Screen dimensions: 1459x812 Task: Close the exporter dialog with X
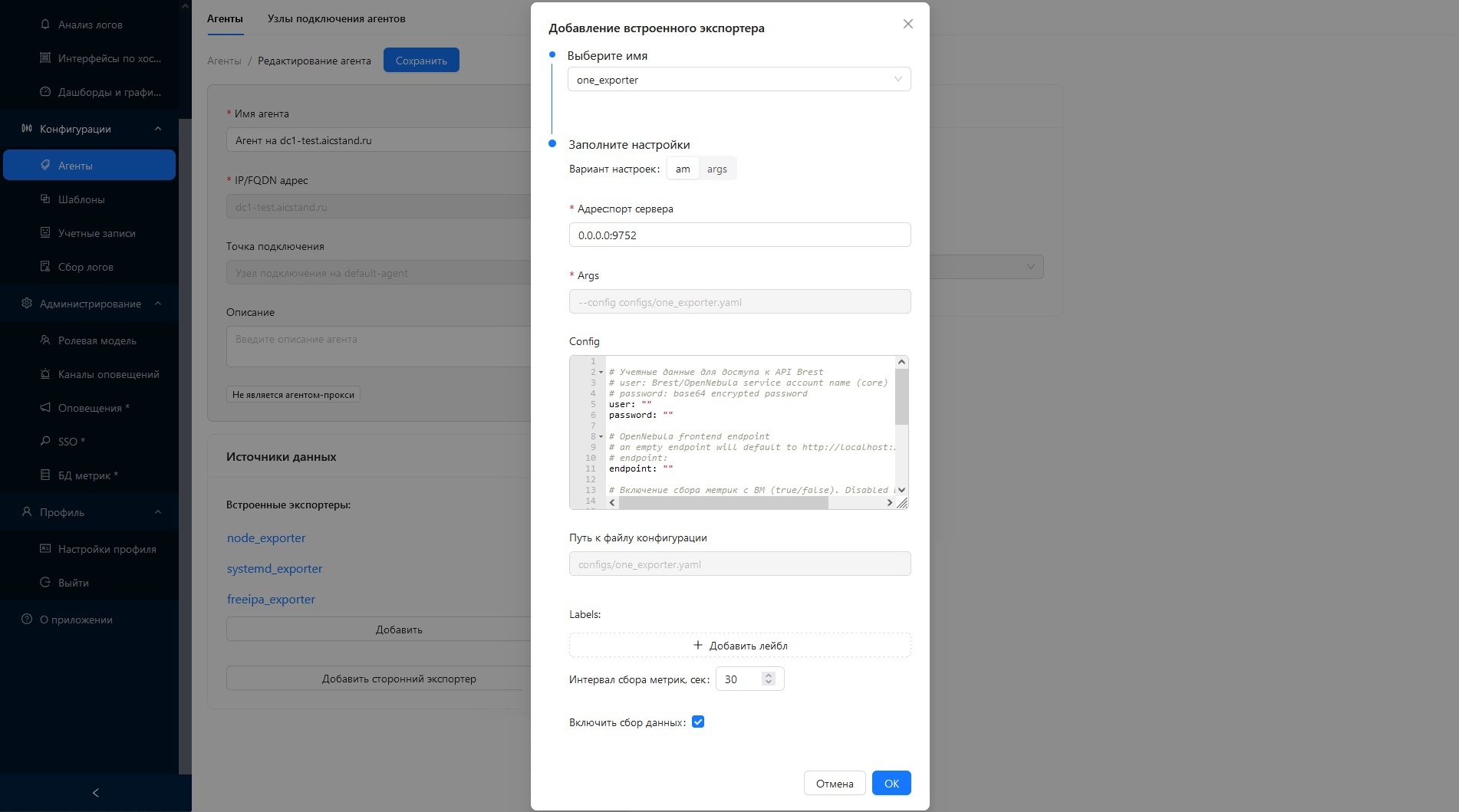[x=908, y=24]
